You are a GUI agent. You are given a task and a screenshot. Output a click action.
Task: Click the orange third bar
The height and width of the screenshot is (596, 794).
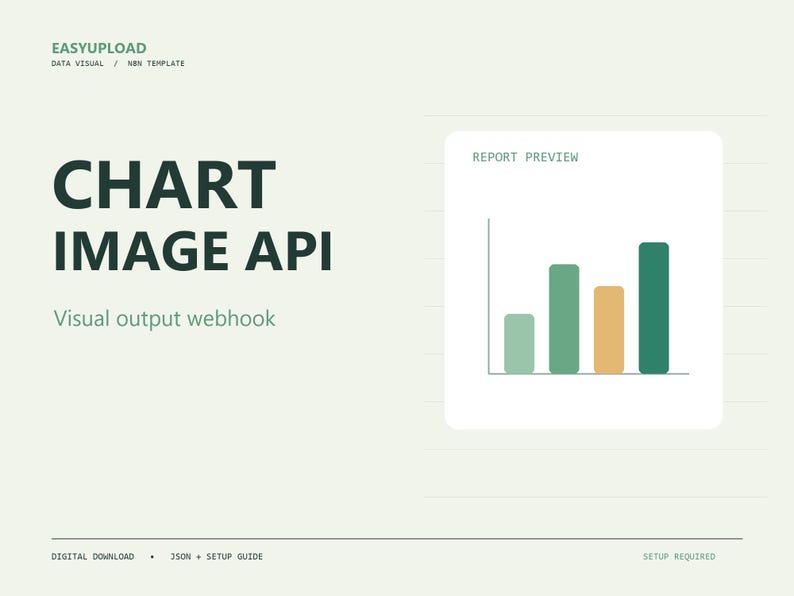tap(609, 330)
